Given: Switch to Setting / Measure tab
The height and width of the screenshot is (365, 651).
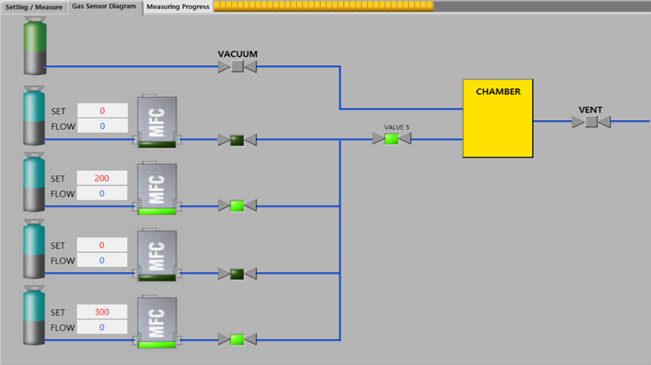Looking at the screenshot, I should (34, 7).
